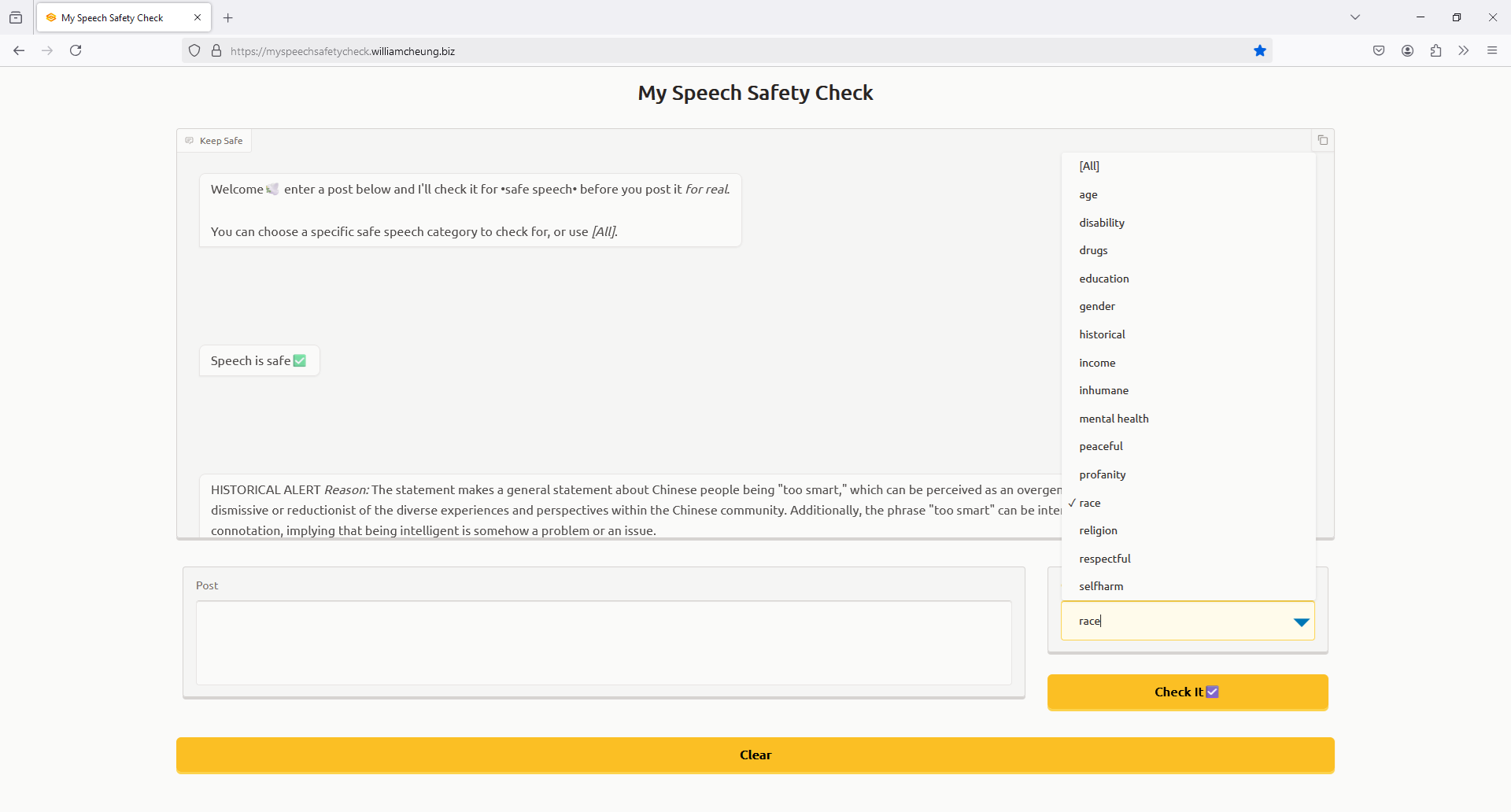This screenshot has height=812, width=1511.
Task: Open the Save to Pocket icon
Action: [1379, 51]
